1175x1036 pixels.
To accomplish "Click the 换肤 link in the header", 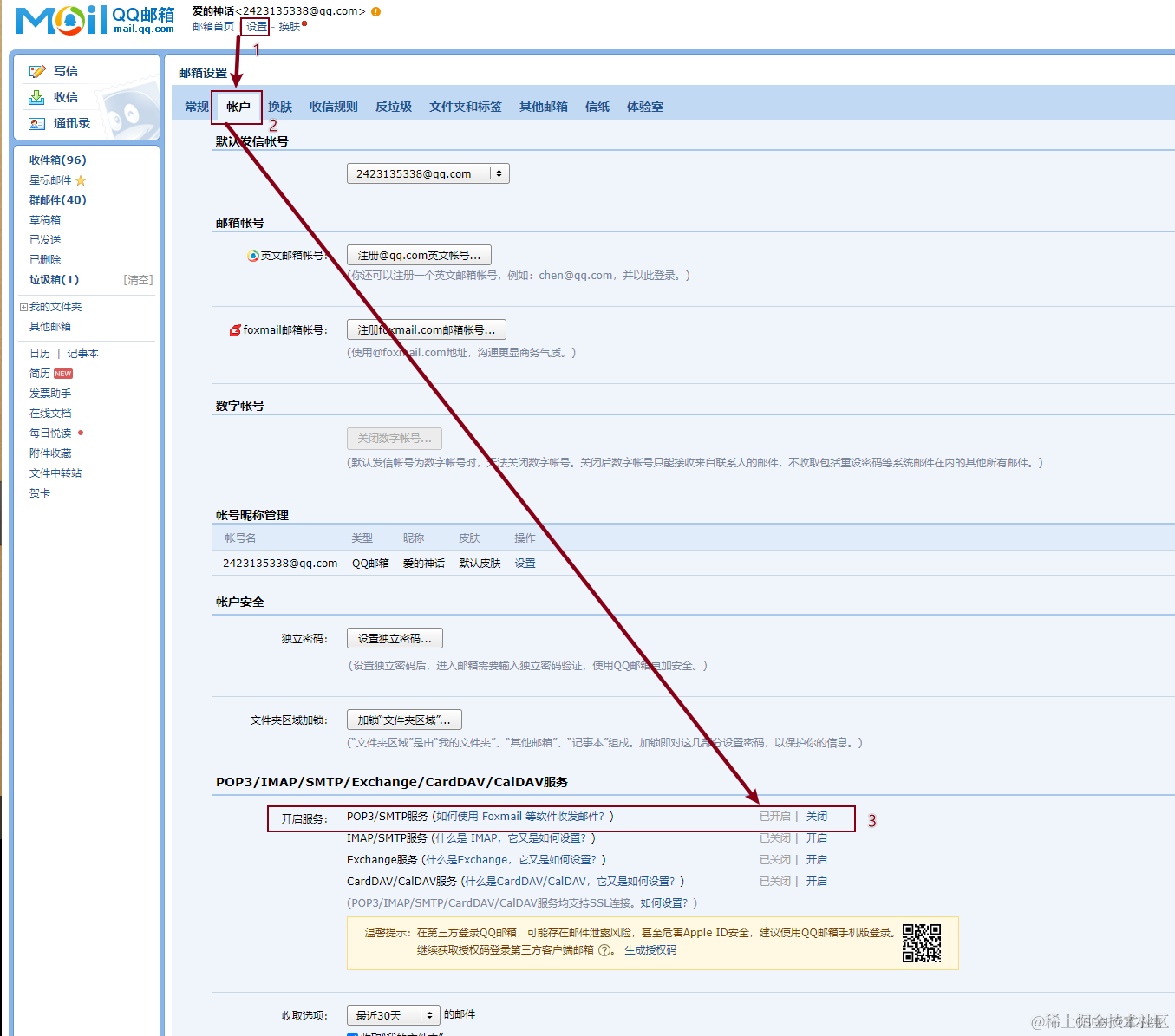I will click(290, 27).
